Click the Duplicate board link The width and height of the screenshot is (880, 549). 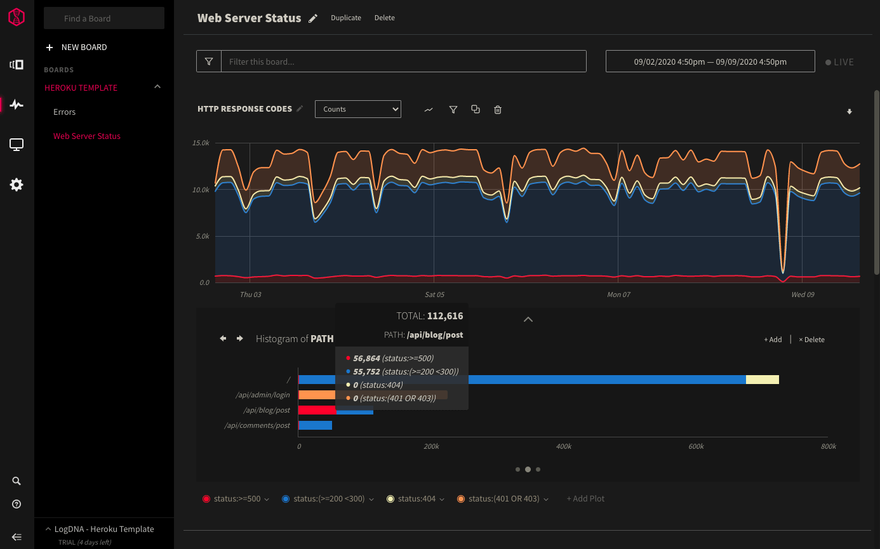click(346, 18)
